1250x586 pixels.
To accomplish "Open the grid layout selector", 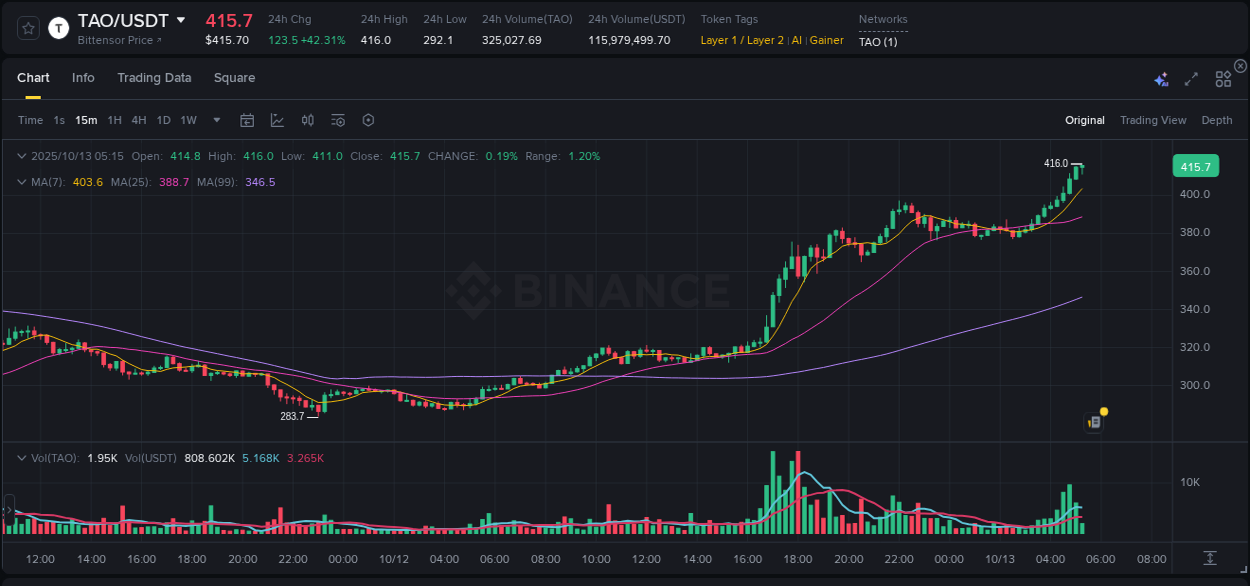I will (1222, 78).
